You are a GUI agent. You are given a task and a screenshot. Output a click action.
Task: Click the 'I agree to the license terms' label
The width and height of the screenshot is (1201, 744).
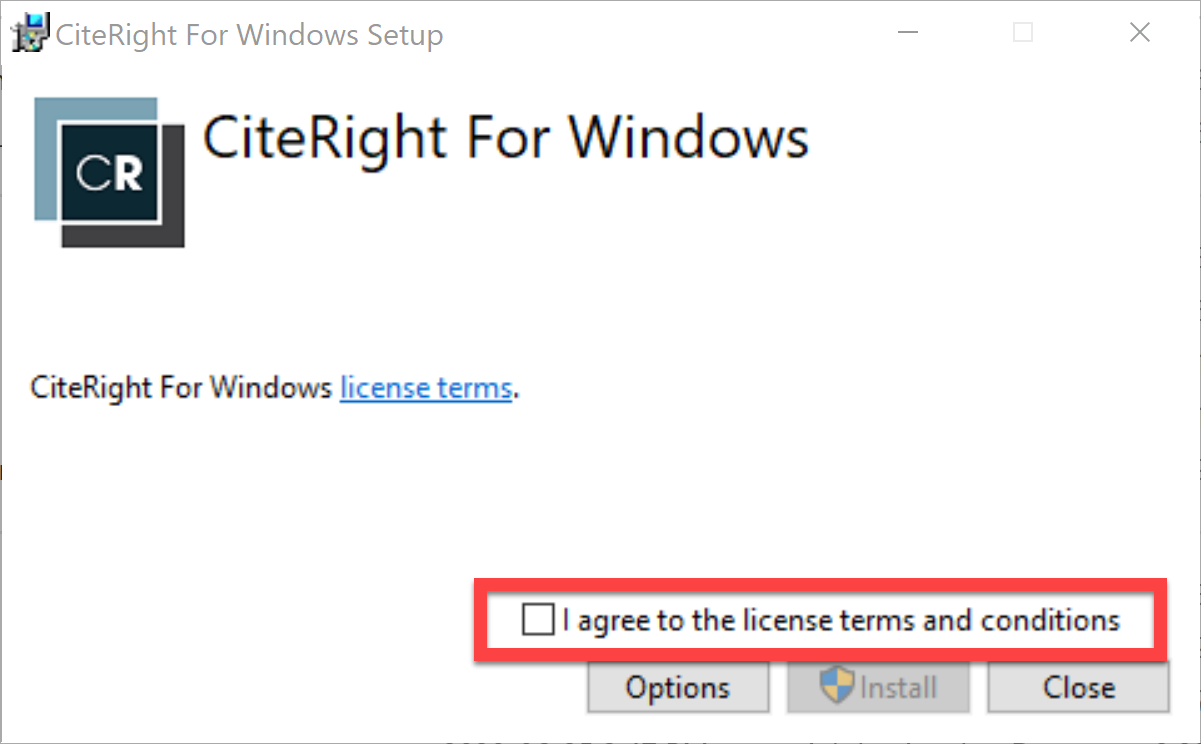841,620
